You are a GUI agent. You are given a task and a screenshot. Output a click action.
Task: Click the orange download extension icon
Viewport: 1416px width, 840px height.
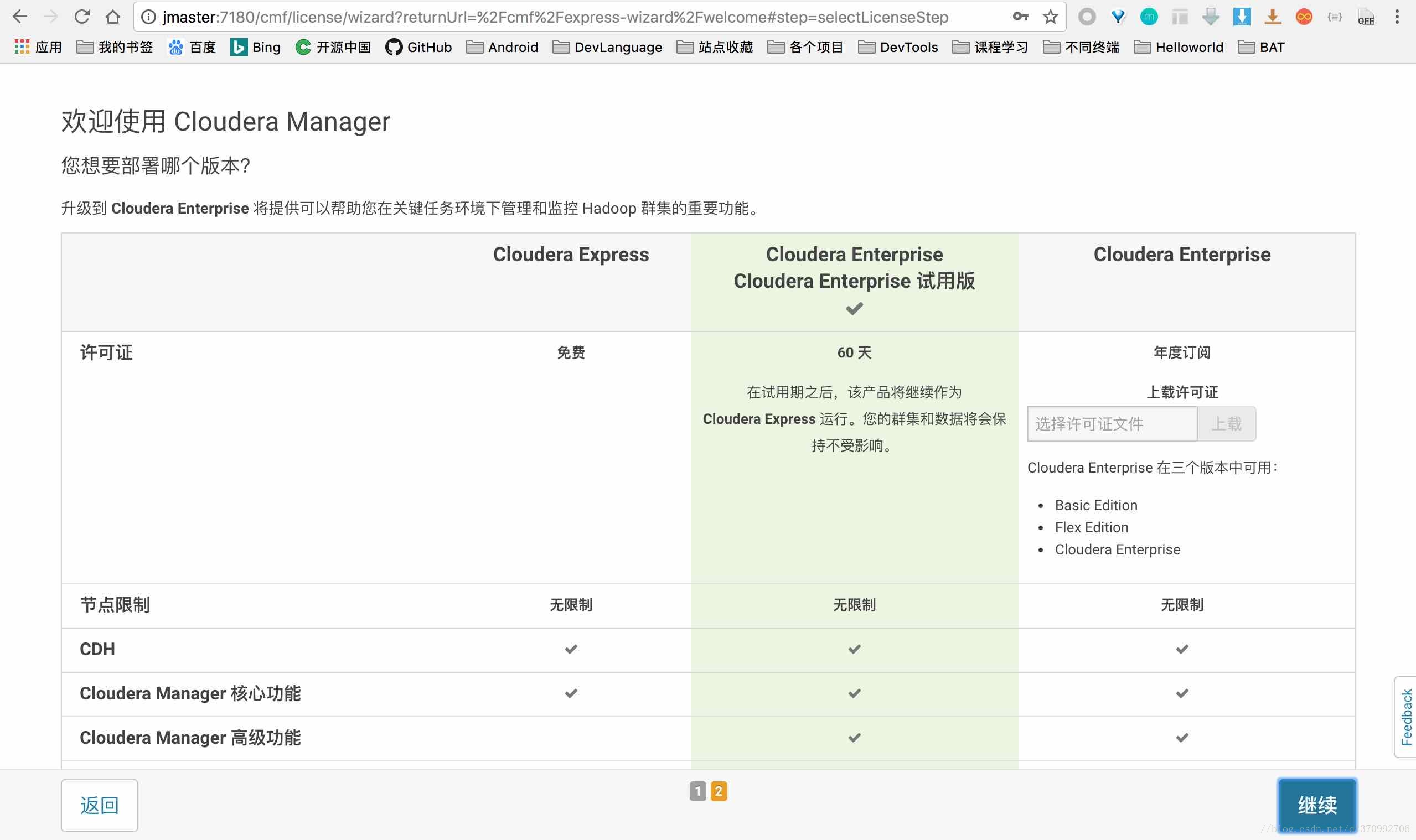point(1272,17)
